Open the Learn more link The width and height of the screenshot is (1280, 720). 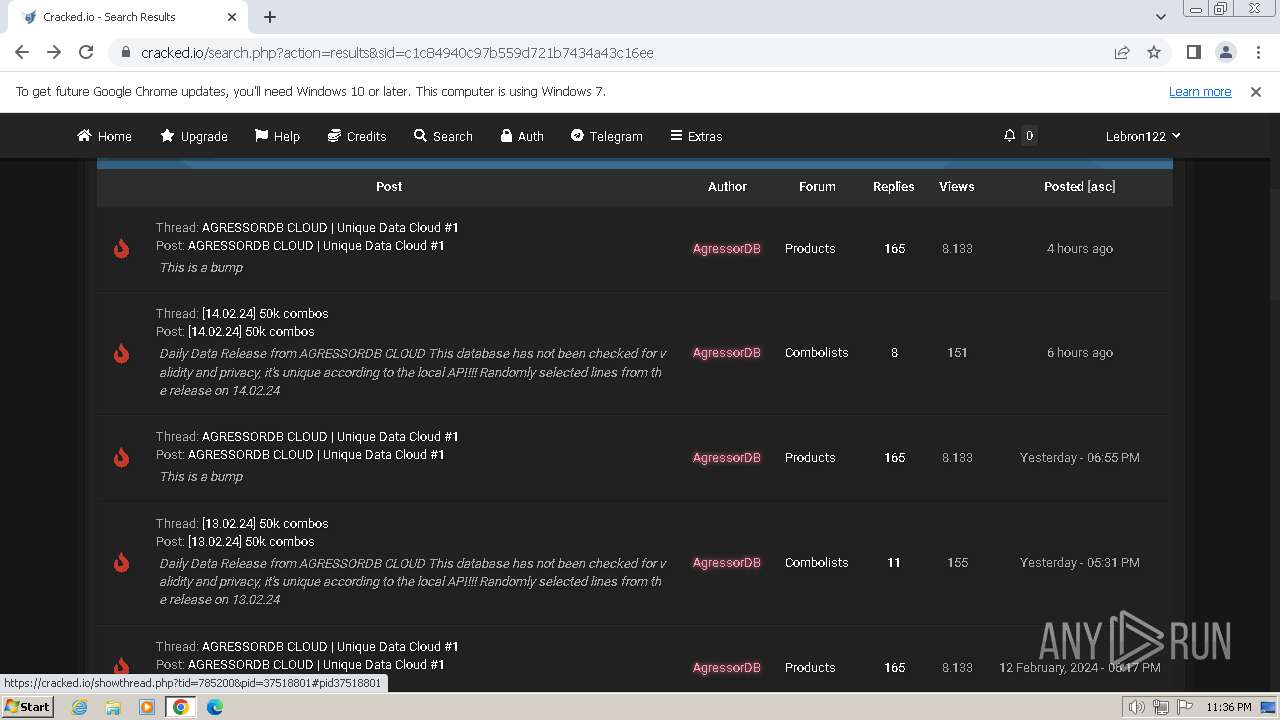coord(1200,91)
